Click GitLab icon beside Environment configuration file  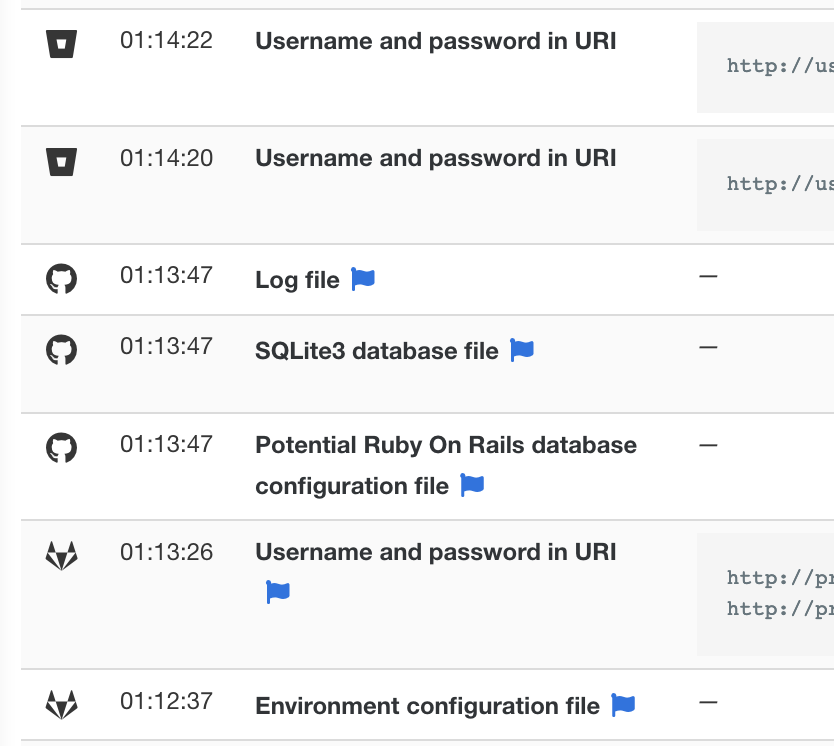62,704
